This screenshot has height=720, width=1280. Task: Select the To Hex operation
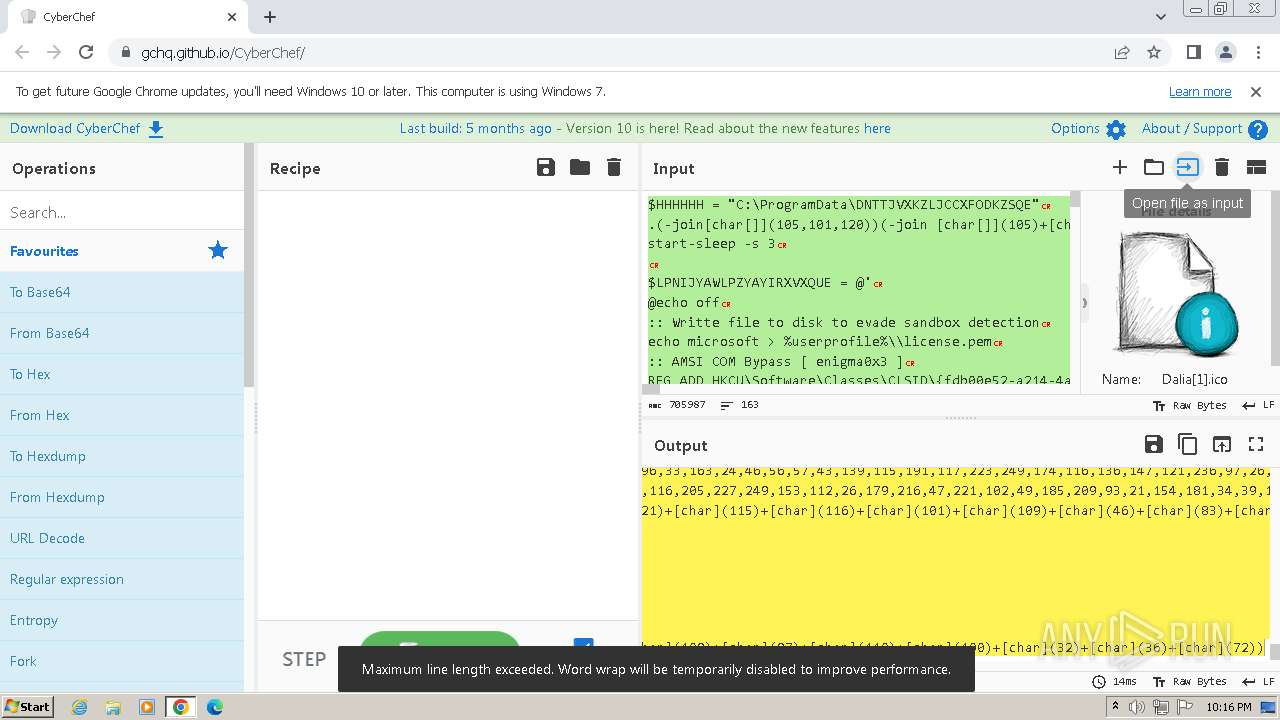coord(122,374)
